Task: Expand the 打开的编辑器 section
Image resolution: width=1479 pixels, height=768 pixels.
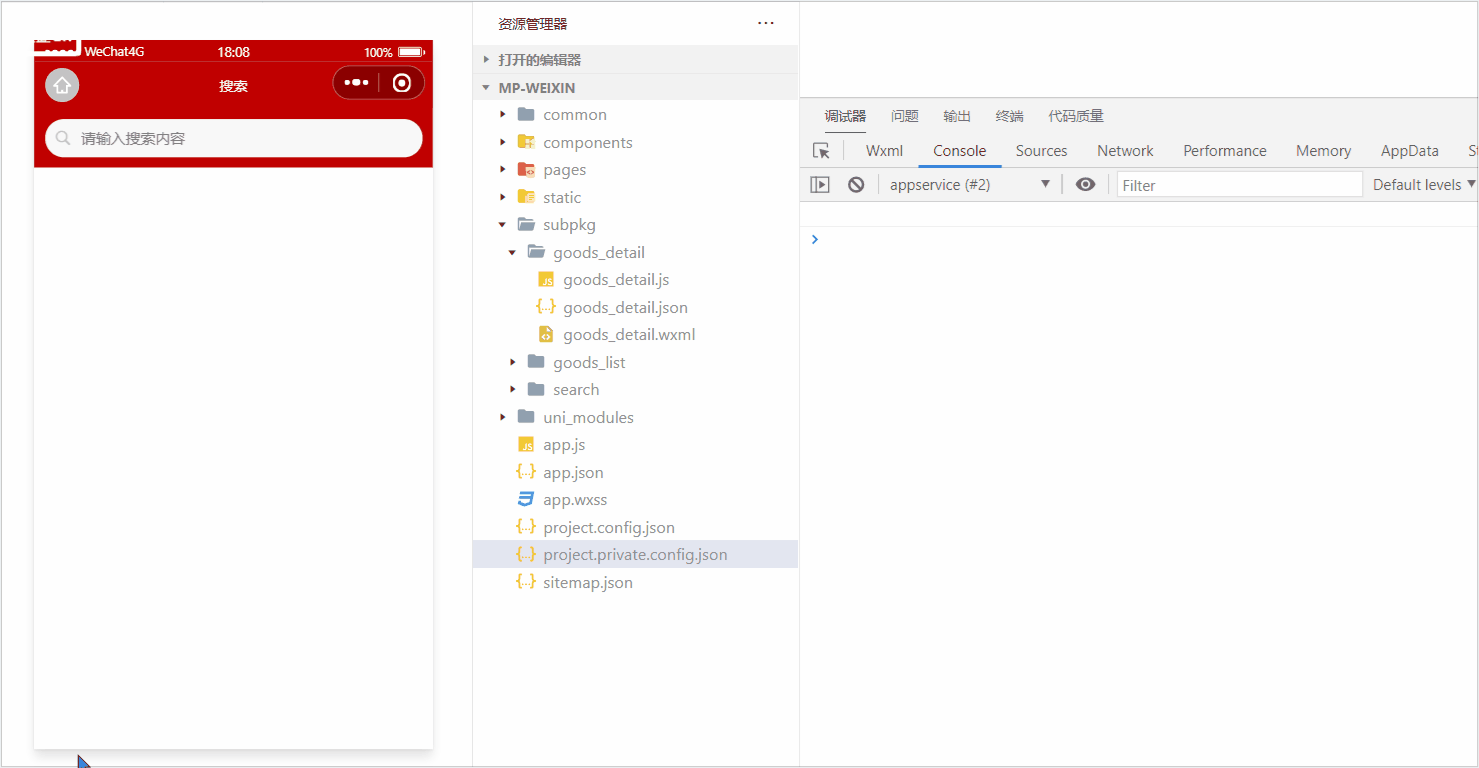Action: [486, 60]
